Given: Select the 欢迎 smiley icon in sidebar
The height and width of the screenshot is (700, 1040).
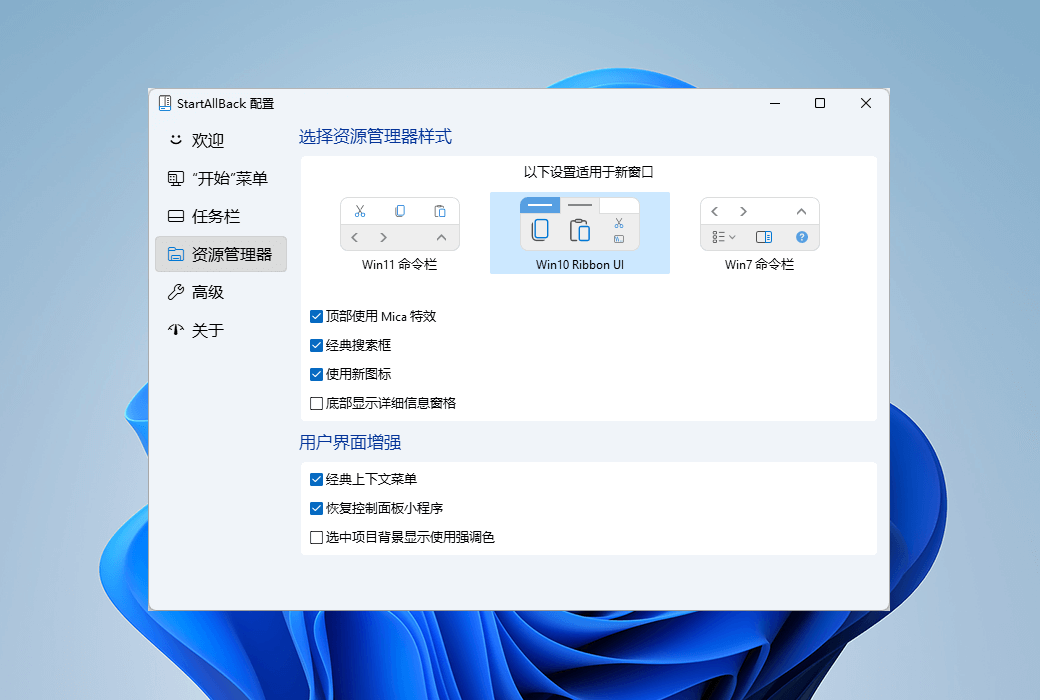Looking at the screenshot, I should pos(175,140).
